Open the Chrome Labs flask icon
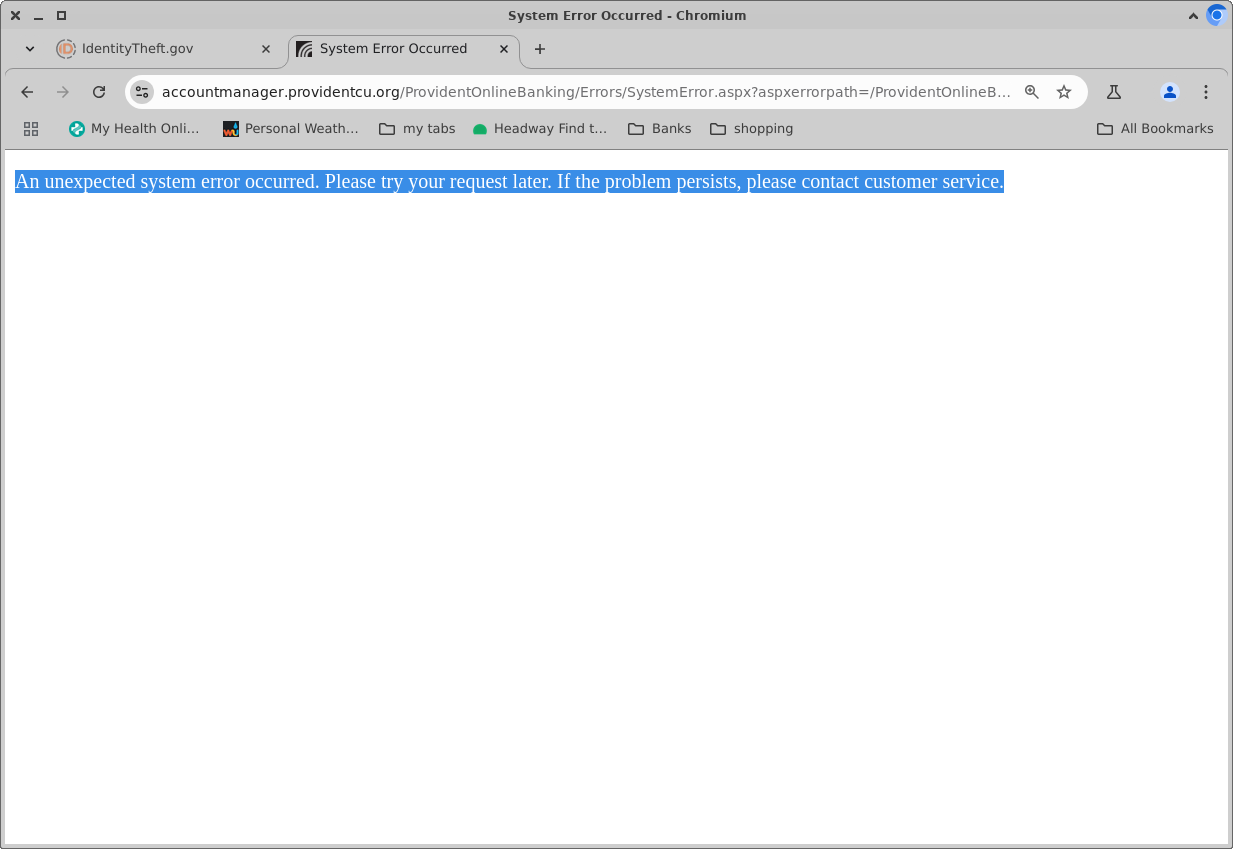Image resolution: width=1233 pixels, height=849 pixels. (x=1114, y=92)
